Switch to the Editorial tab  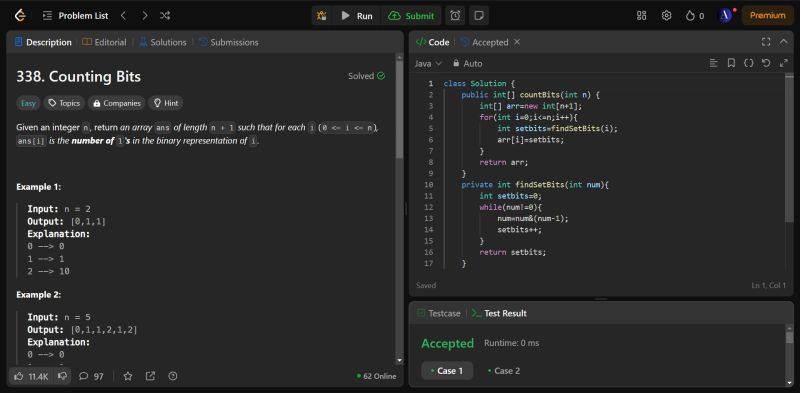[x=104, y=42]
